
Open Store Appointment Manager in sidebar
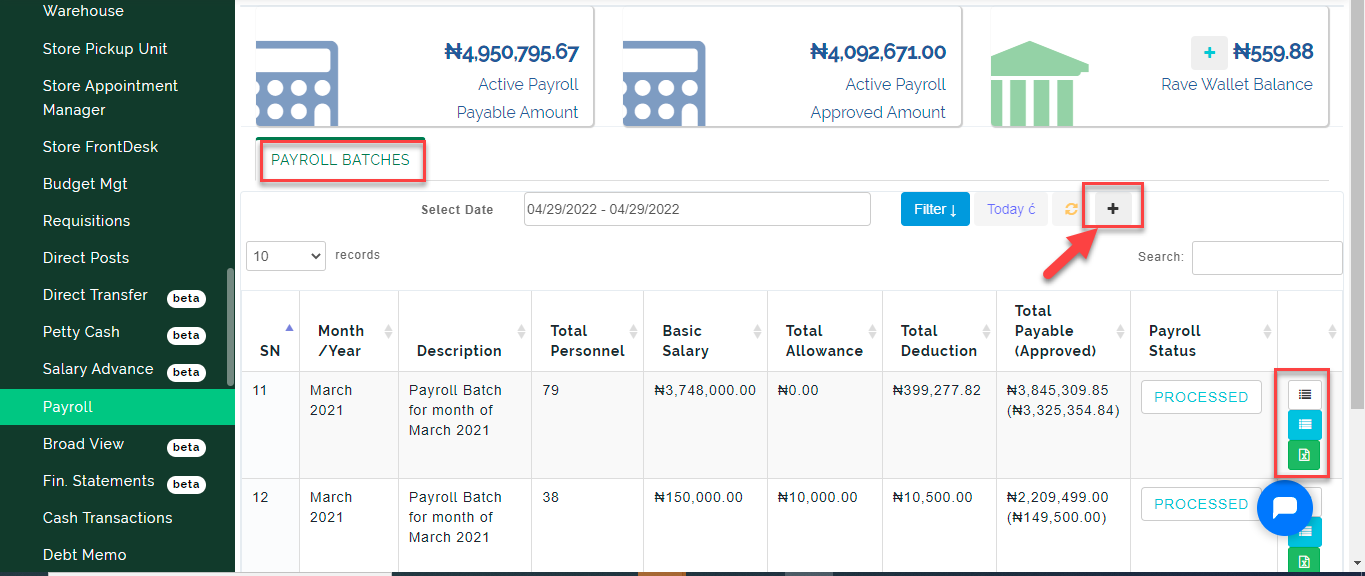(x=110, y=98)
